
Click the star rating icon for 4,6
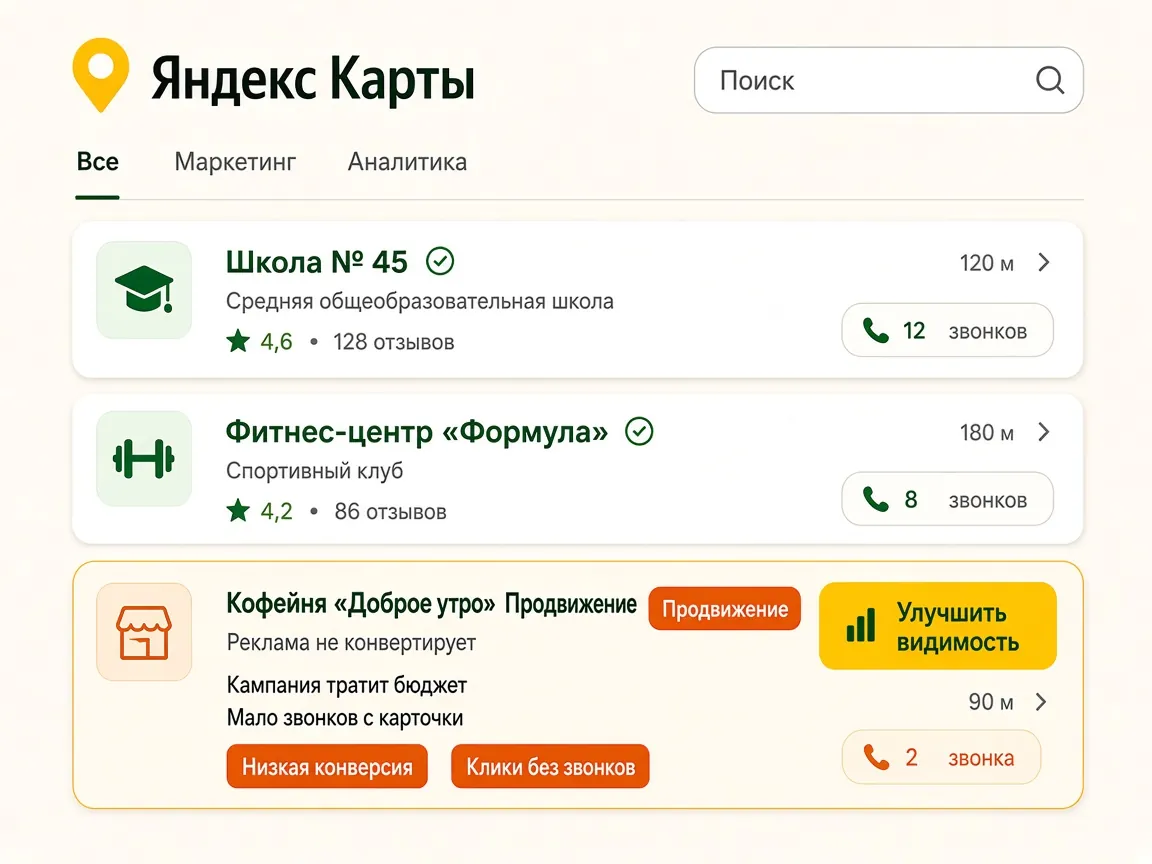(238, 341)
